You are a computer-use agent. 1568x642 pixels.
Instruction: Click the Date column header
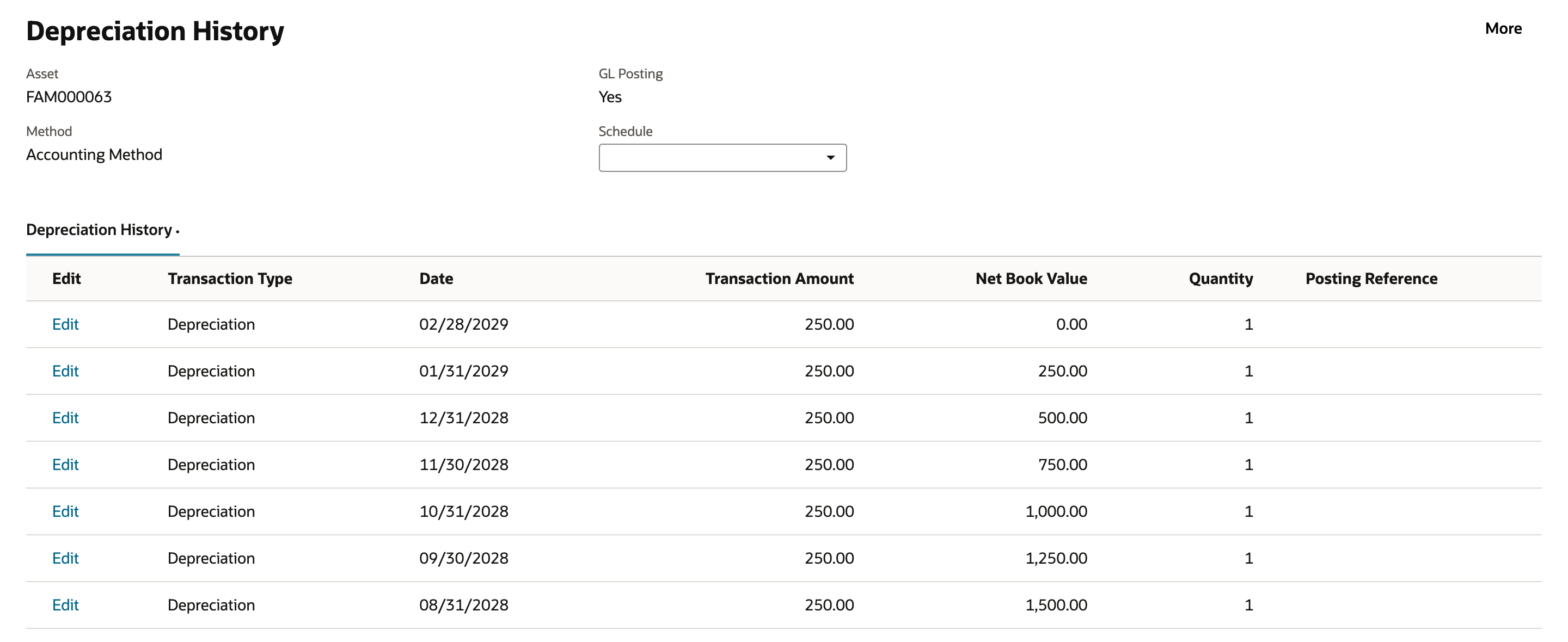[x=436, y=279]
